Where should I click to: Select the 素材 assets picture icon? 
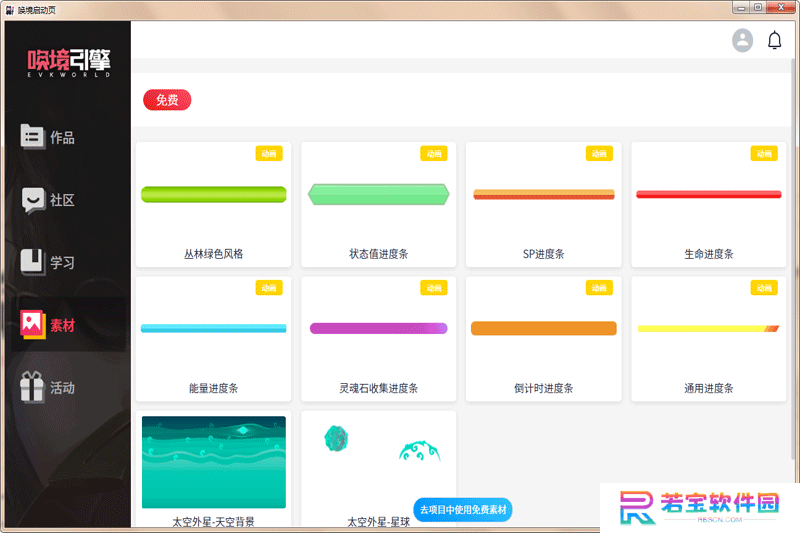pyautogui.click(x=32, y=324)
